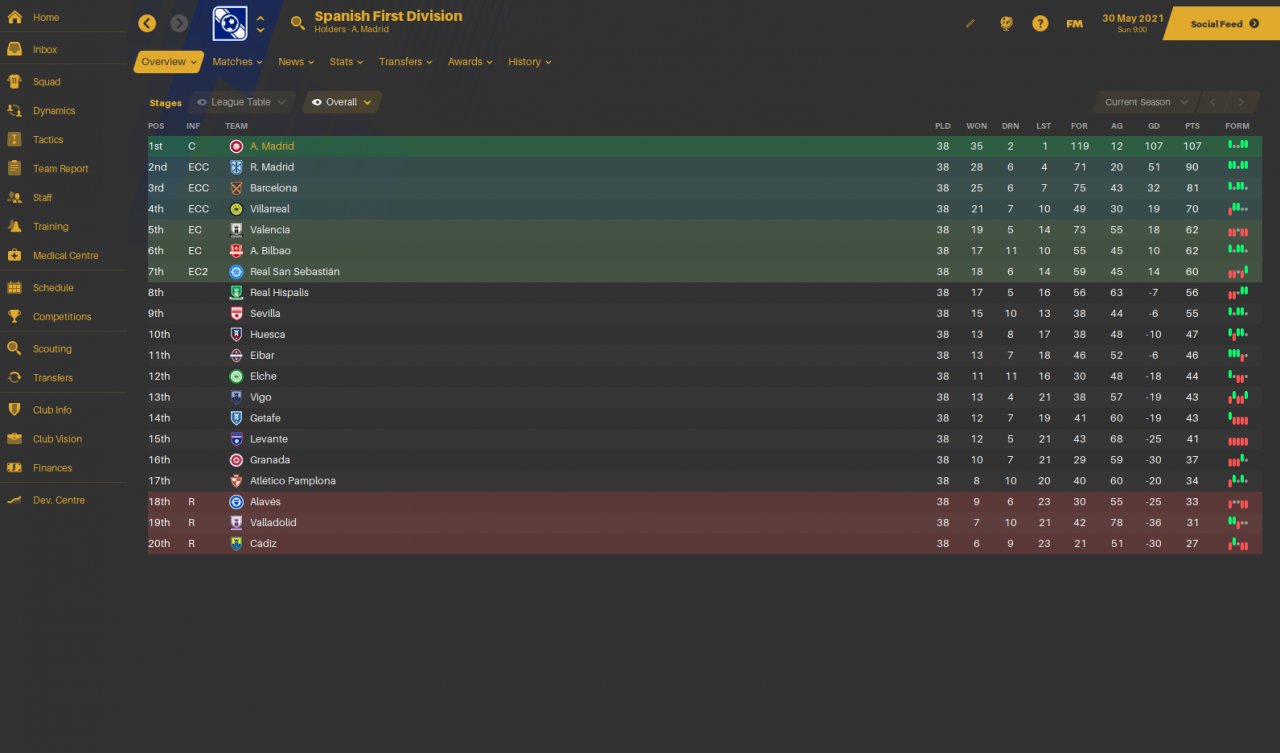This screenshot has height=753, width=1280.
Task: Open the History menu tab
Action: (x=529, y=62)
